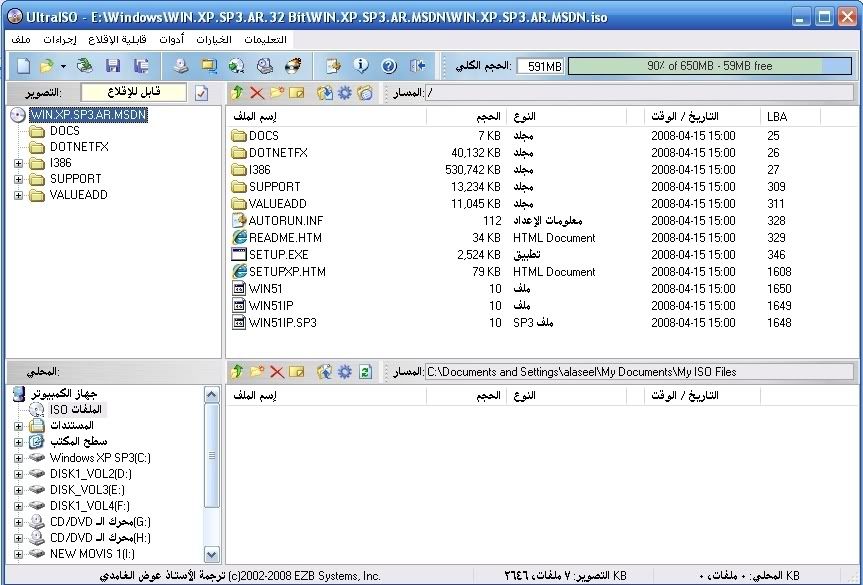
Task: Click the green Refresh icon in local pane toolbar
Action: click(365, 371)
